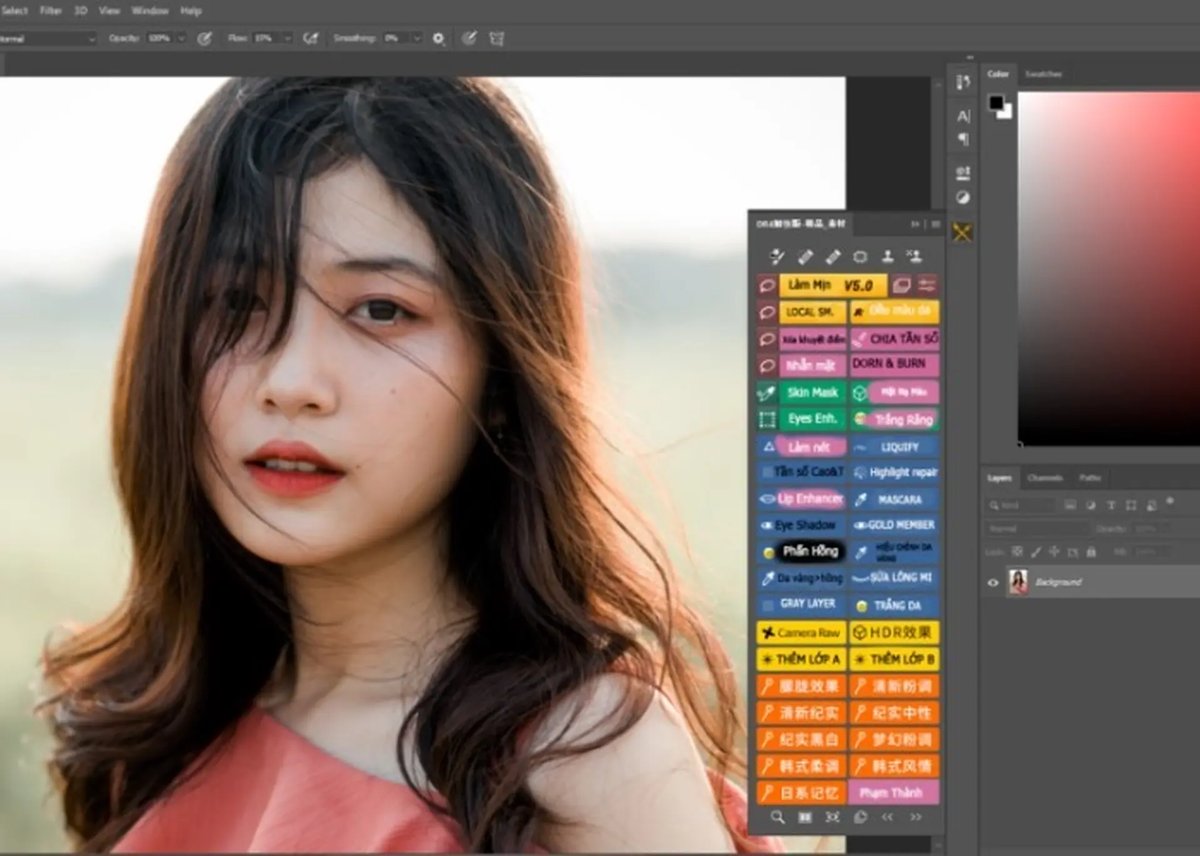Open the Adjustments panel icon in side dock
1200x856 pixels.
pos(962,197)
